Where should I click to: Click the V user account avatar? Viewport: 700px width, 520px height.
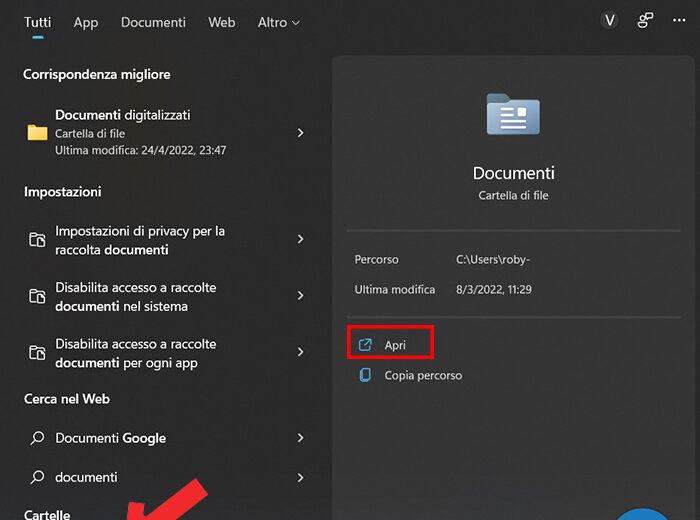coord(609,20)
